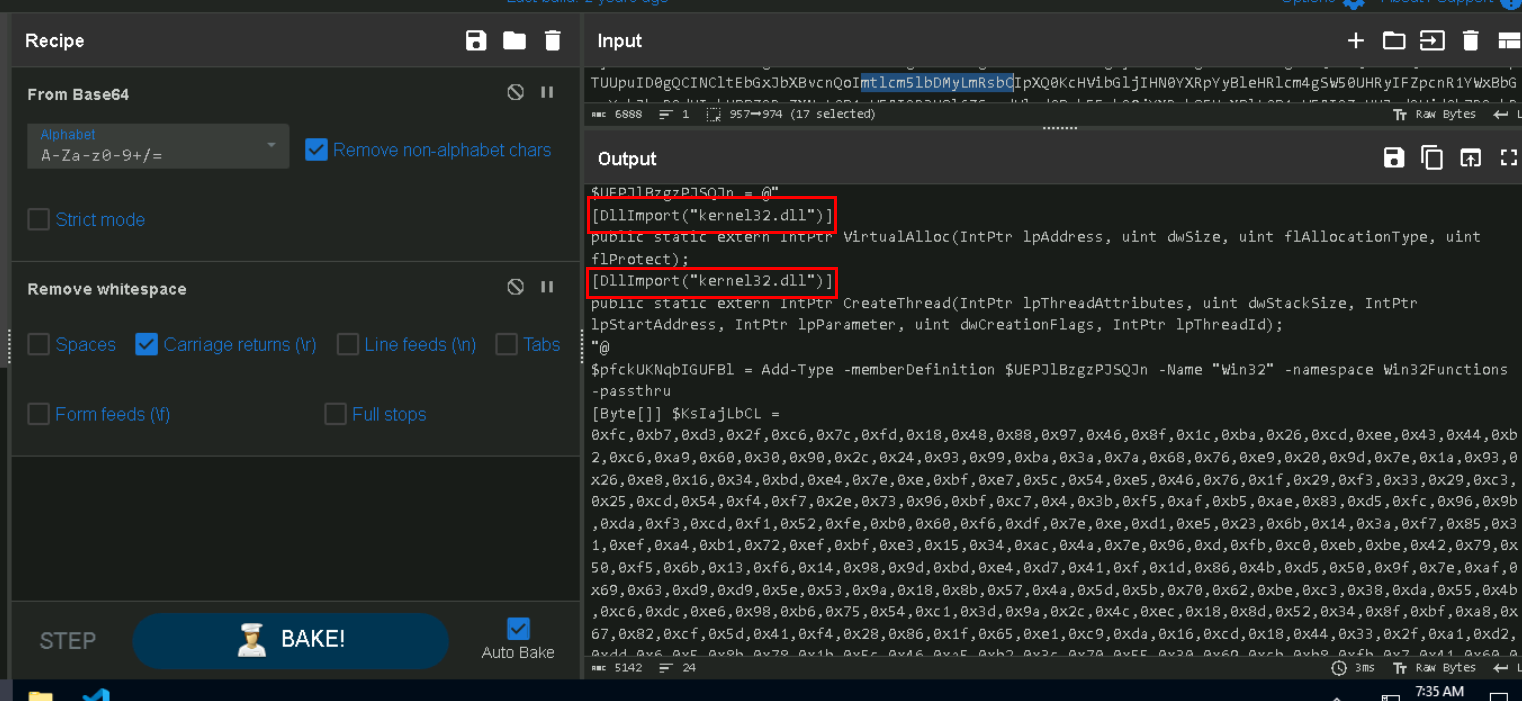Screen dimensions: 1522x701
Task: Open File Explorer from the taskbar
Action: click(x=40, y=695)
